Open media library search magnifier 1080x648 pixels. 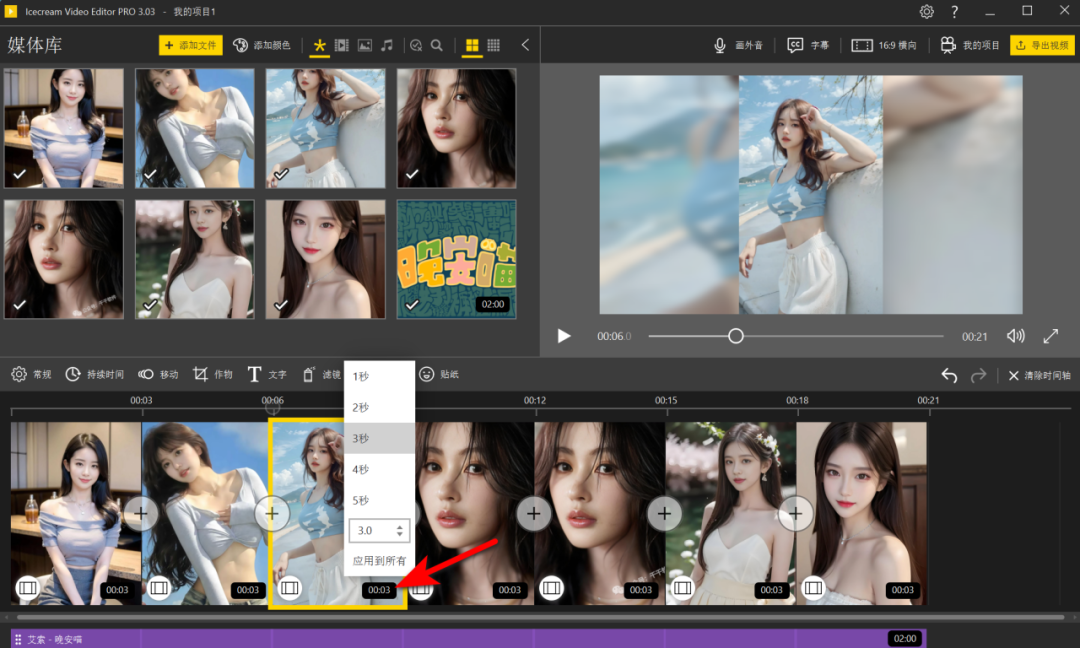point(437,45)
